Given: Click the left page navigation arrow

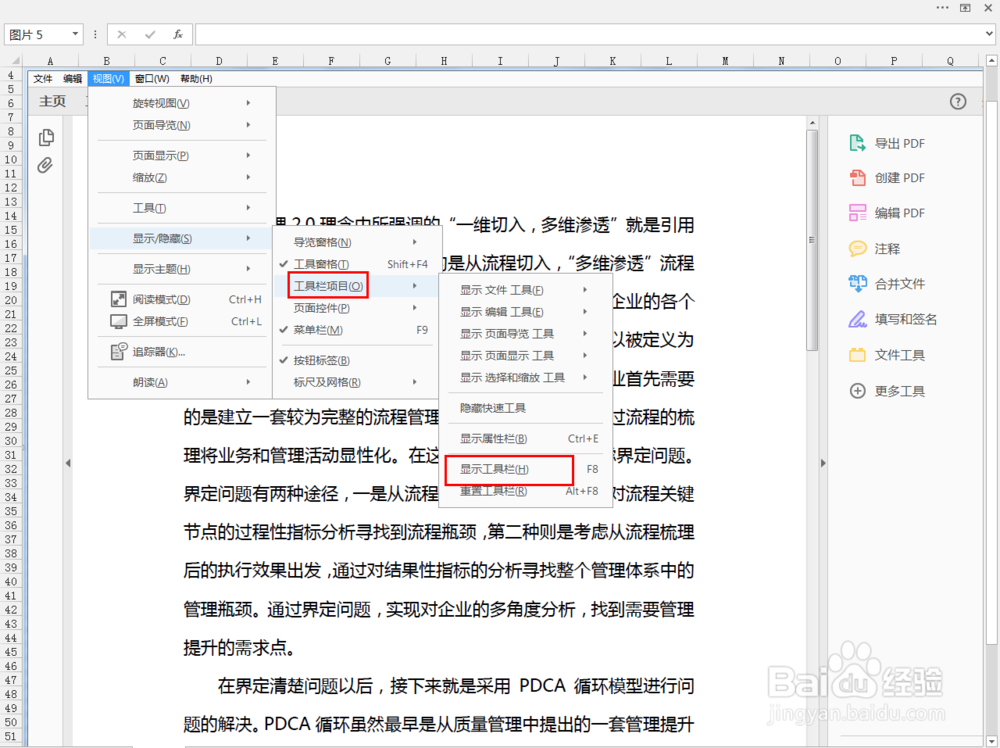Looking at the screenshot, I should tap(67, 463).
